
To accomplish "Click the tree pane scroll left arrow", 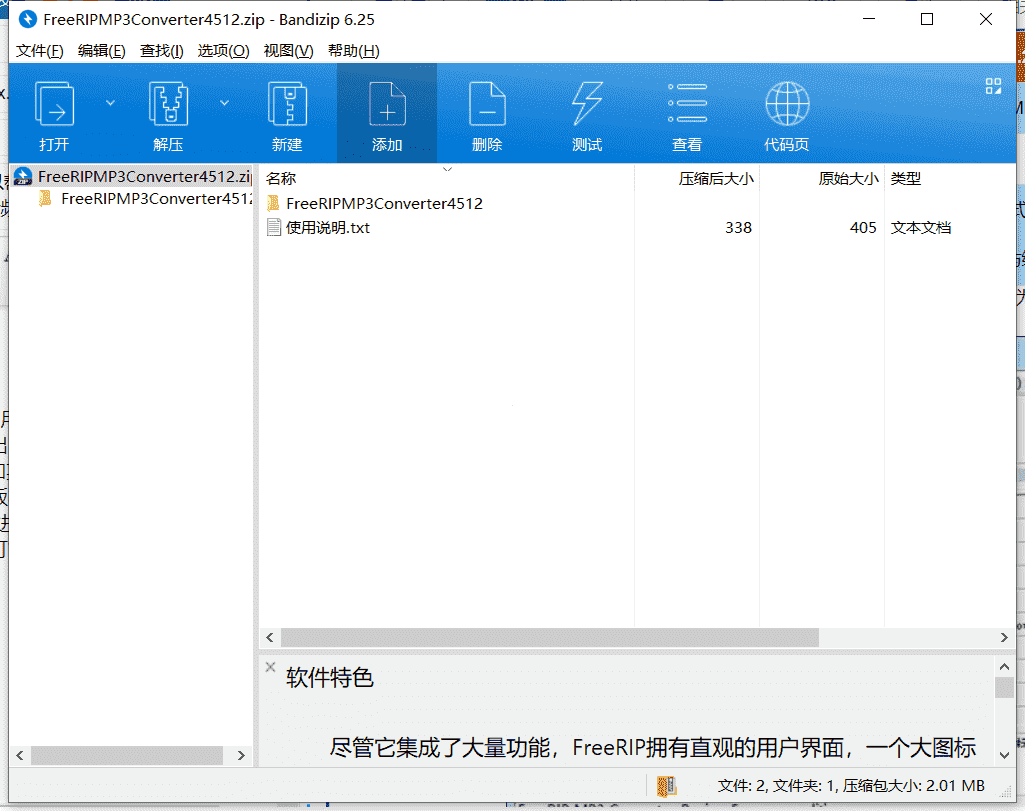I will click(x=20, y=755).
